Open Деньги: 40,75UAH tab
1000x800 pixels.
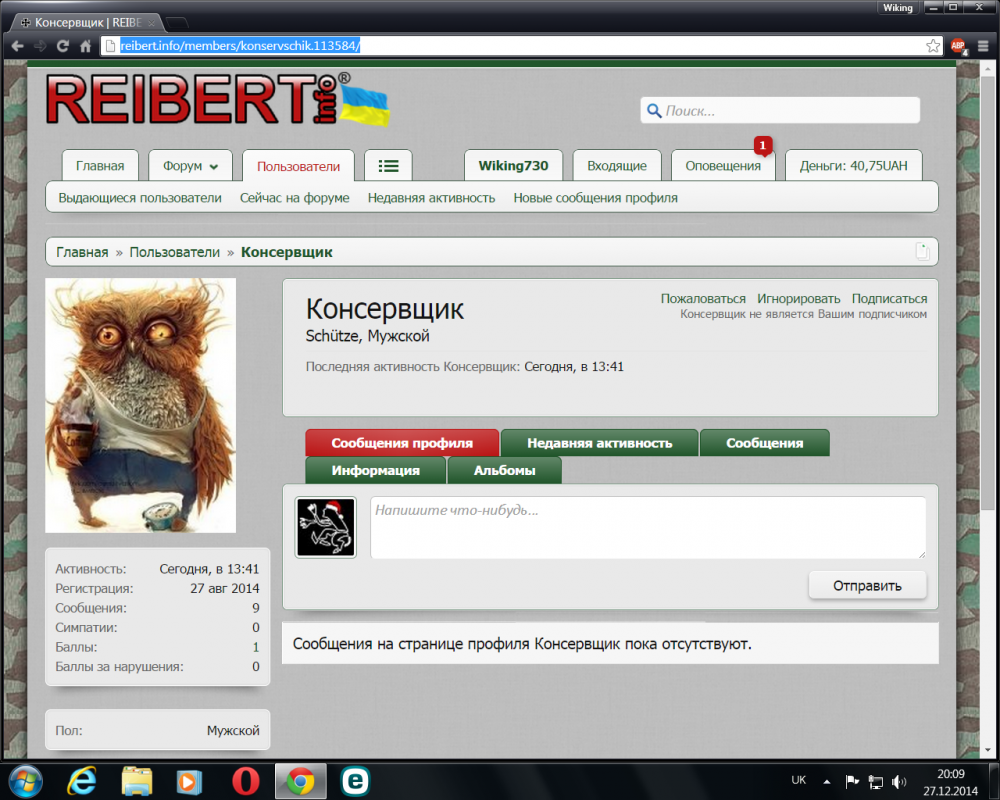click(x=853, y=166)
